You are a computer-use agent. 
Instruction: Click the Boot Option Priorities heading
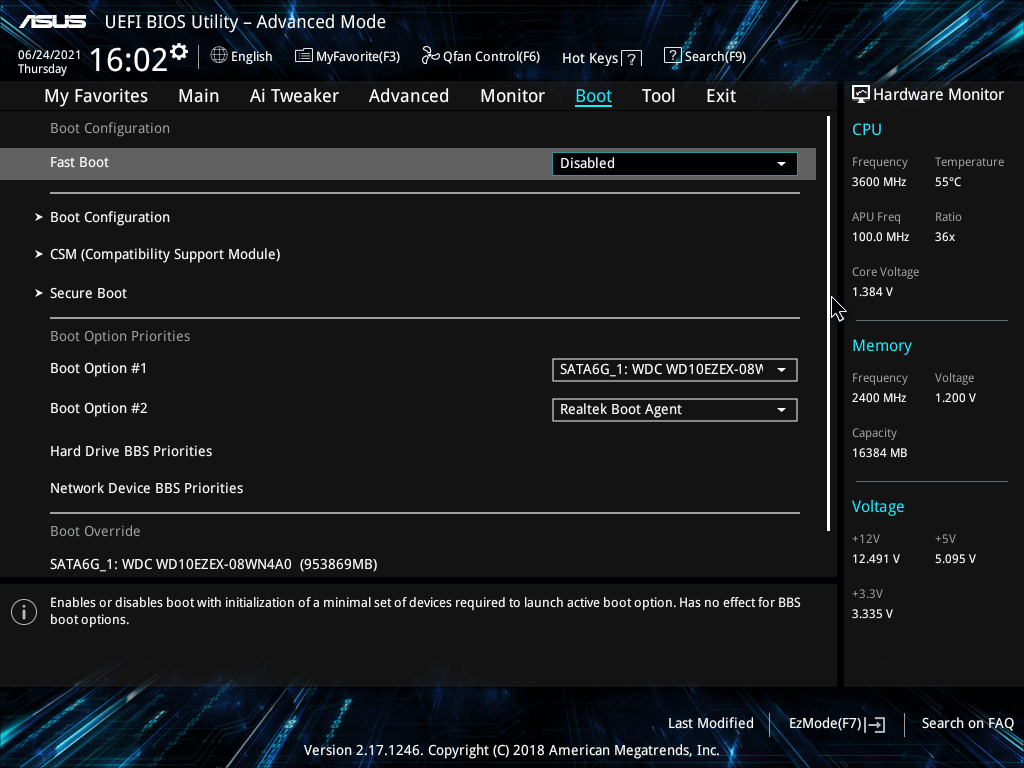(120, 336)
